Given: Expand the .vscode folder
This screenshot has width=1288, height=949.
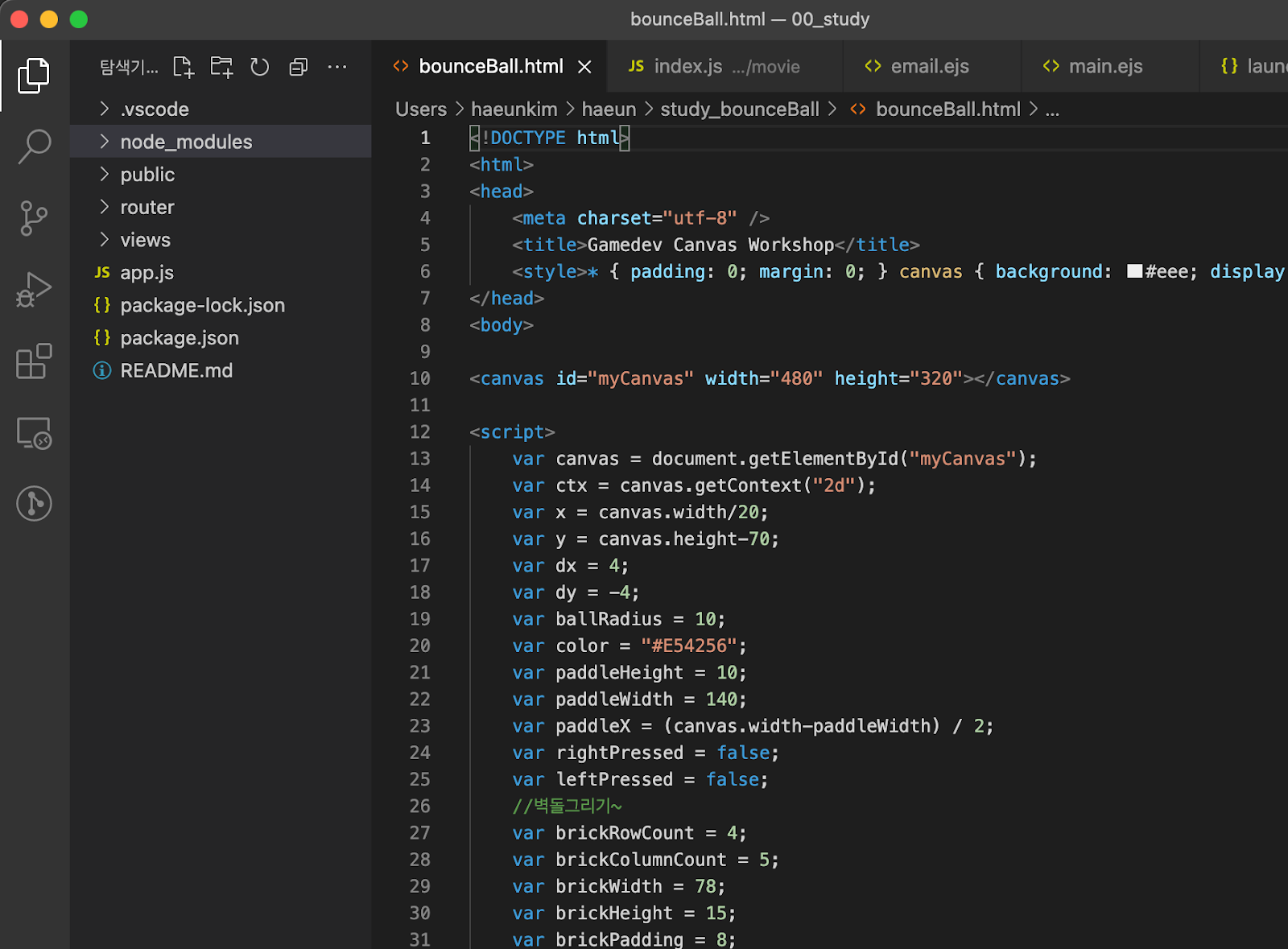Looking at the screenshot, I should point(221,109).
